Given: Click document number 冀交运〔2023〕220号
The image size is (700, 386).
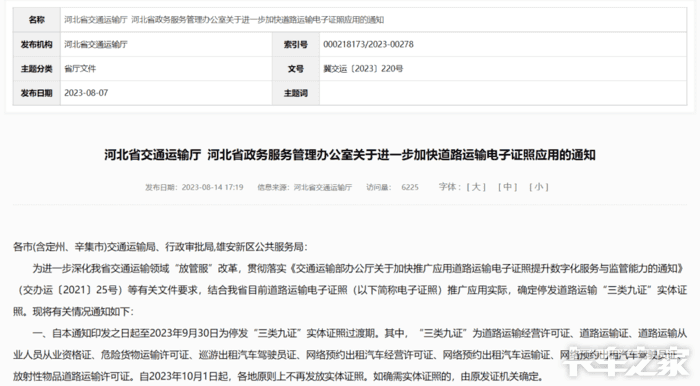Looking at the screenshot, I should point(363,69).
